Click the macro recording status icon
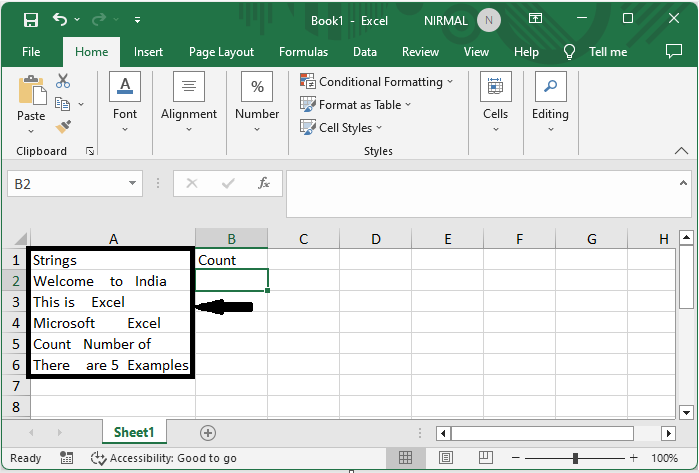Image resolution: width=699 pixels, height=473 pixels. [x=66, y=457]
